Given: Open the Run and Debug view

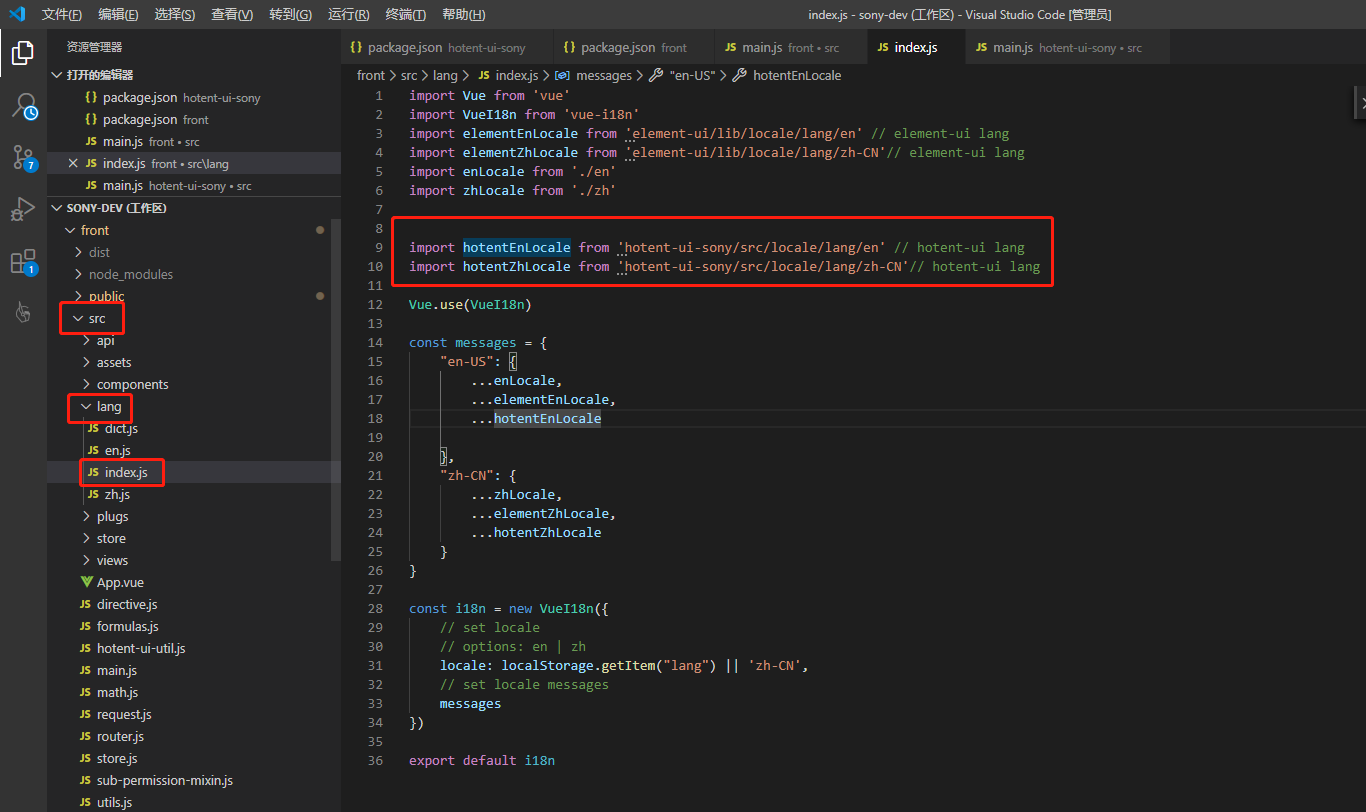Looking at the screenshot, I should pos(23,210).
